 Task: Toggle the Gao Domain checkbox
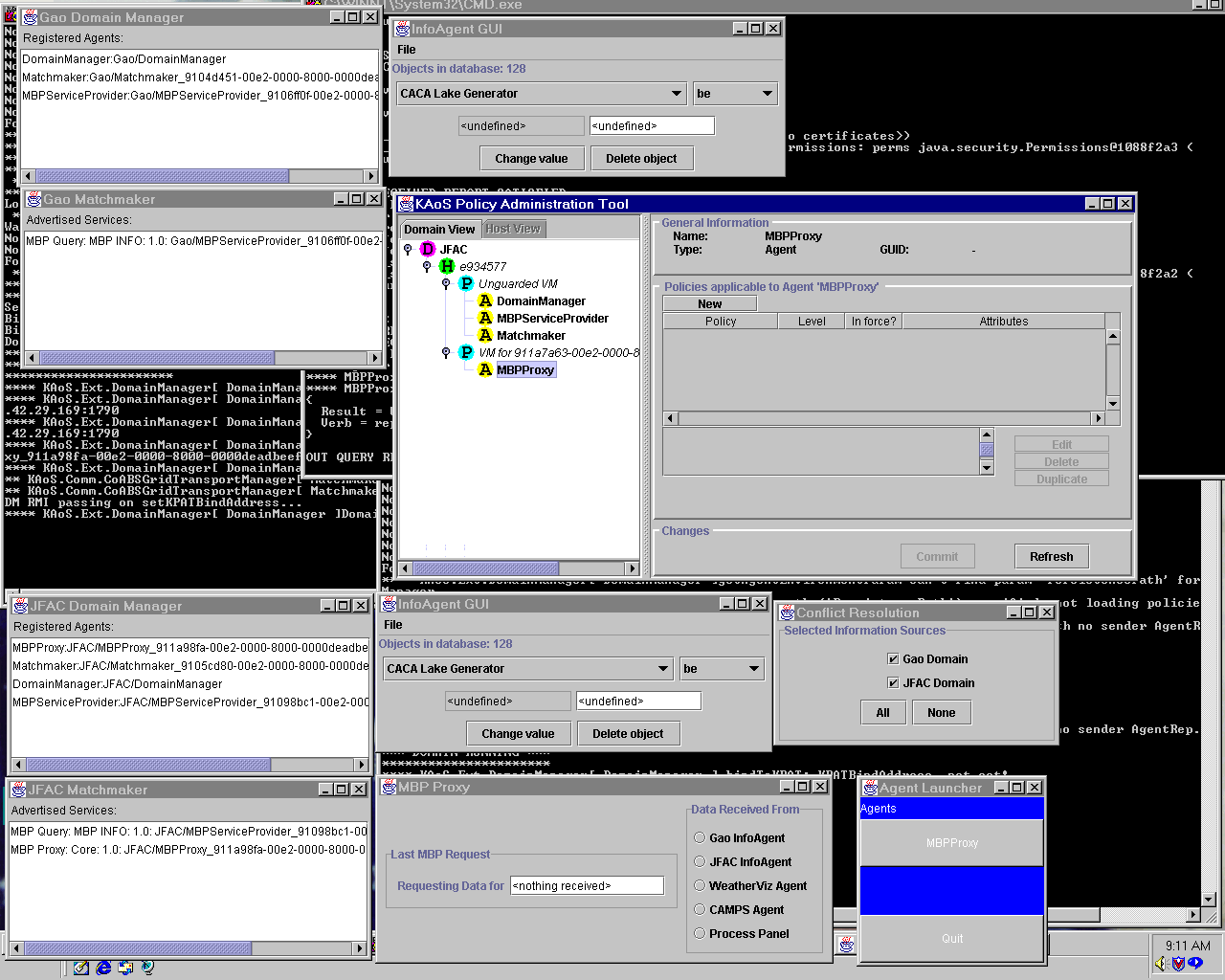click(893, 659)
